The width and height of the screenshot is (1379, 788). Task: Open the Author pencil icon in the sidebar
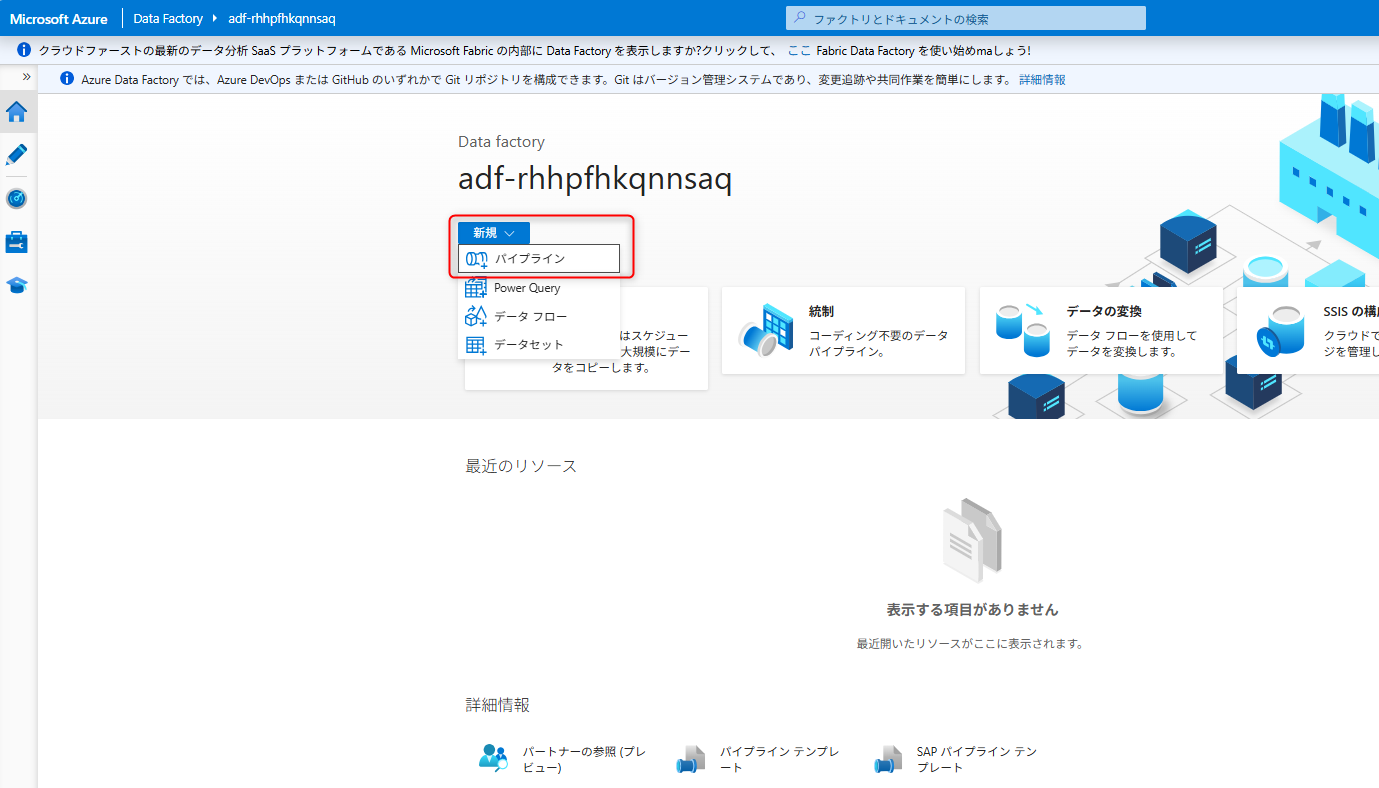[x=16, y=155]
